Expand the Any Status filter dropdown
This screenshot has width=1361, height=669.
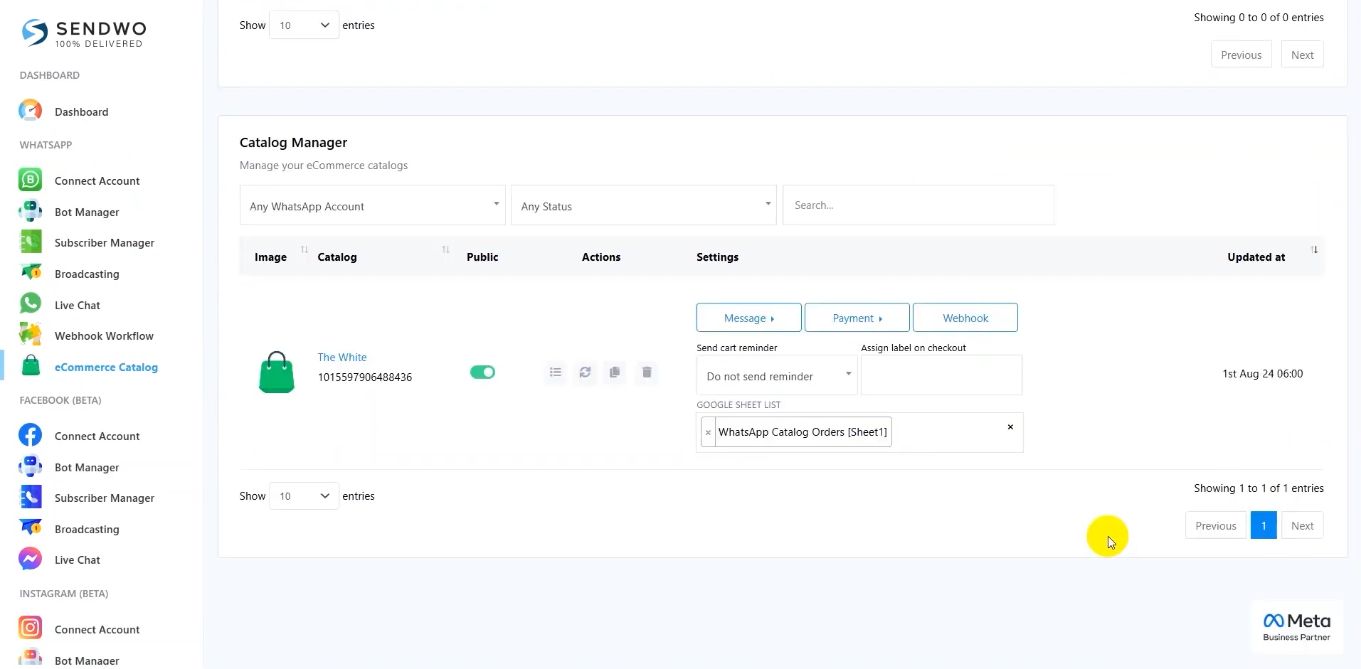643,206
